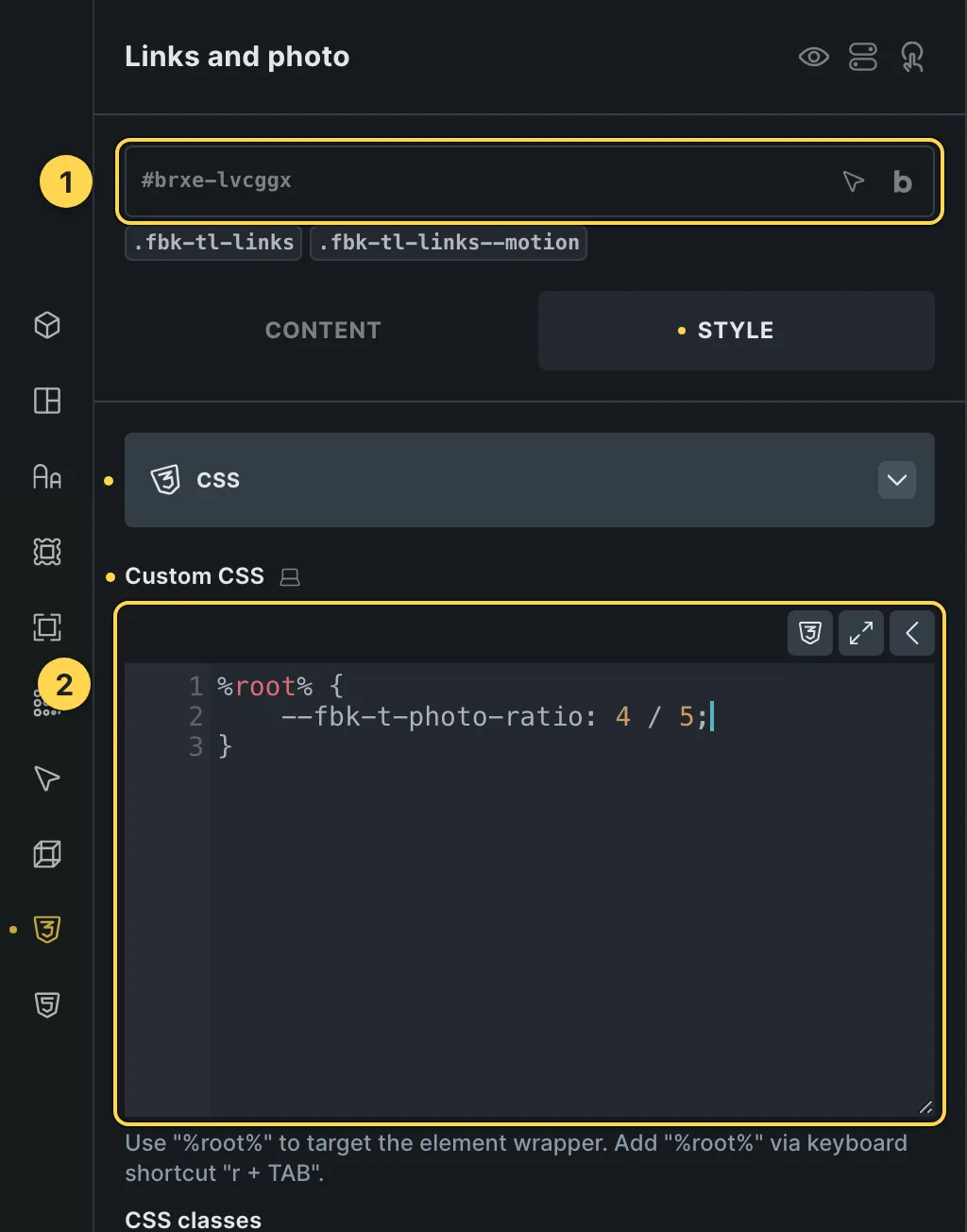Viewport: 967px width, 1232px height.
Task: Select the .fbk-tl-links class chip
Action: [x=213, y=243]
